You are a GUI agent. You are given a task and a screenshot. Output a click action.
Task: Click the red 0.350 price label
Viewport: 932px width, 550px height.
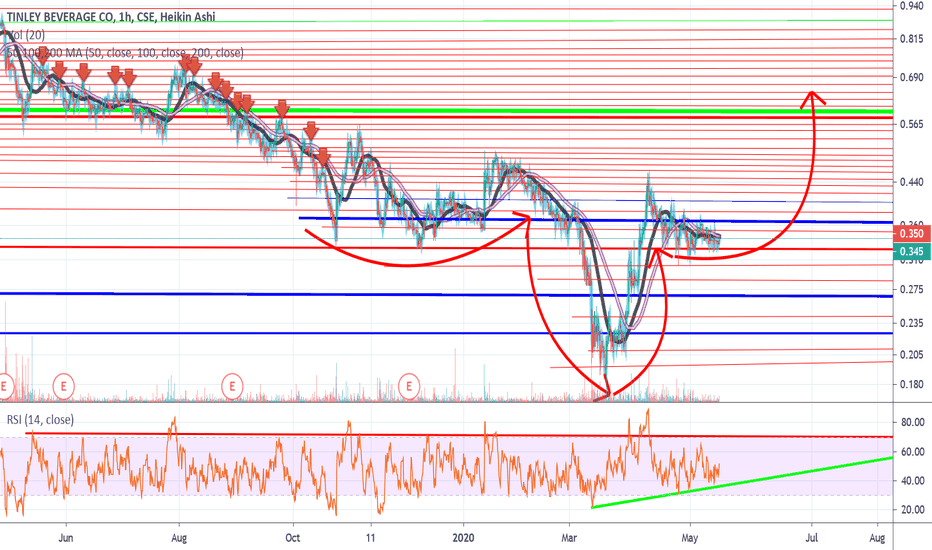coord(911,234)
